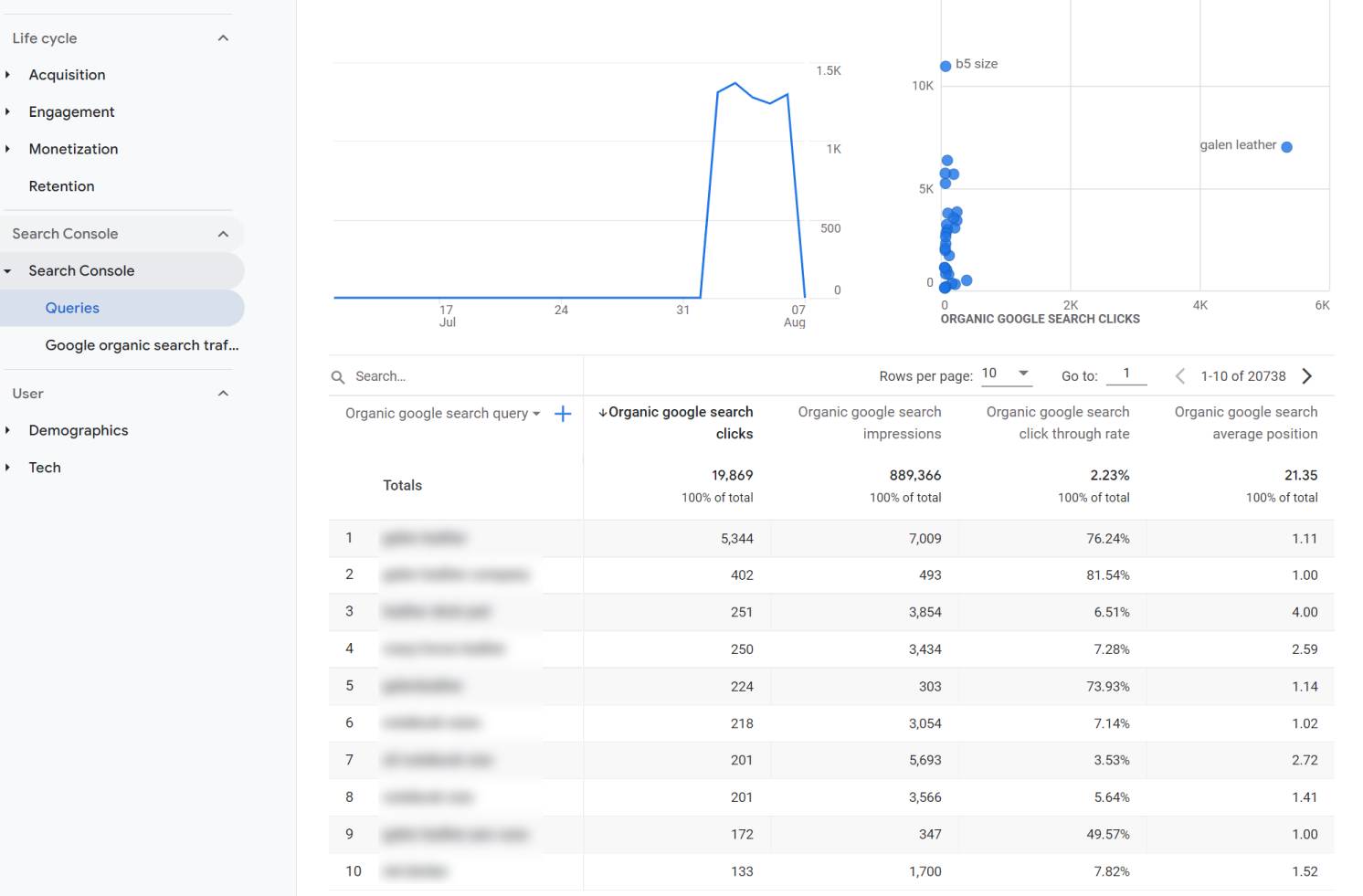Click the 889,366 total impressions value

[914, 476]
